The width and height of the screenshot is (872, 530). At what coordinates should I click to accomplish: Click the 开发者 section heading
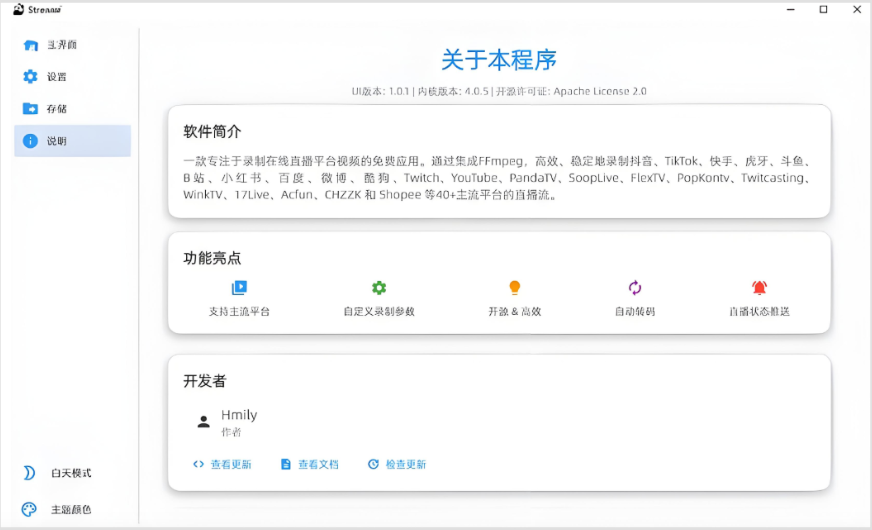point(205,381)
